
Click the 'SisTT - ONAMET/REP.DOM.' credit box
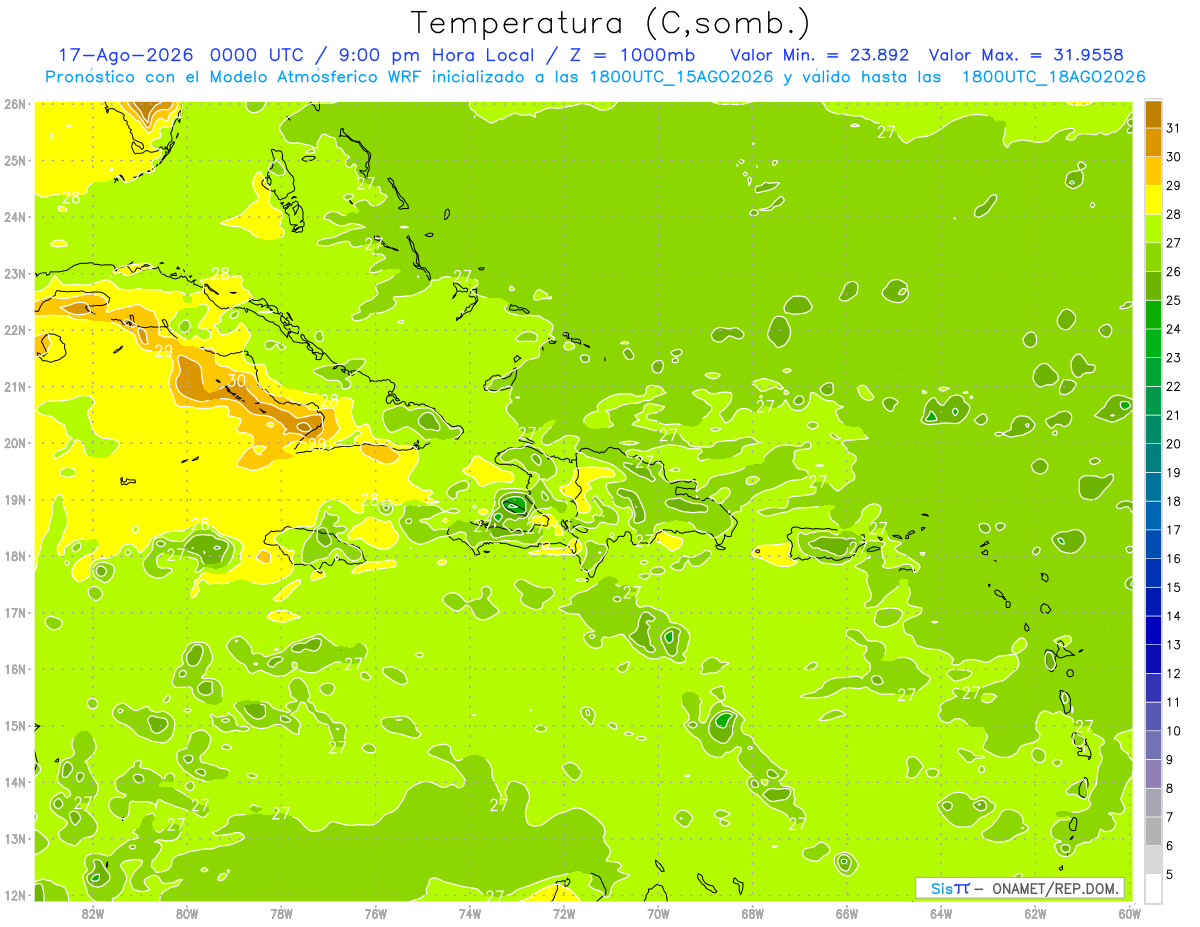[1020, 888]
